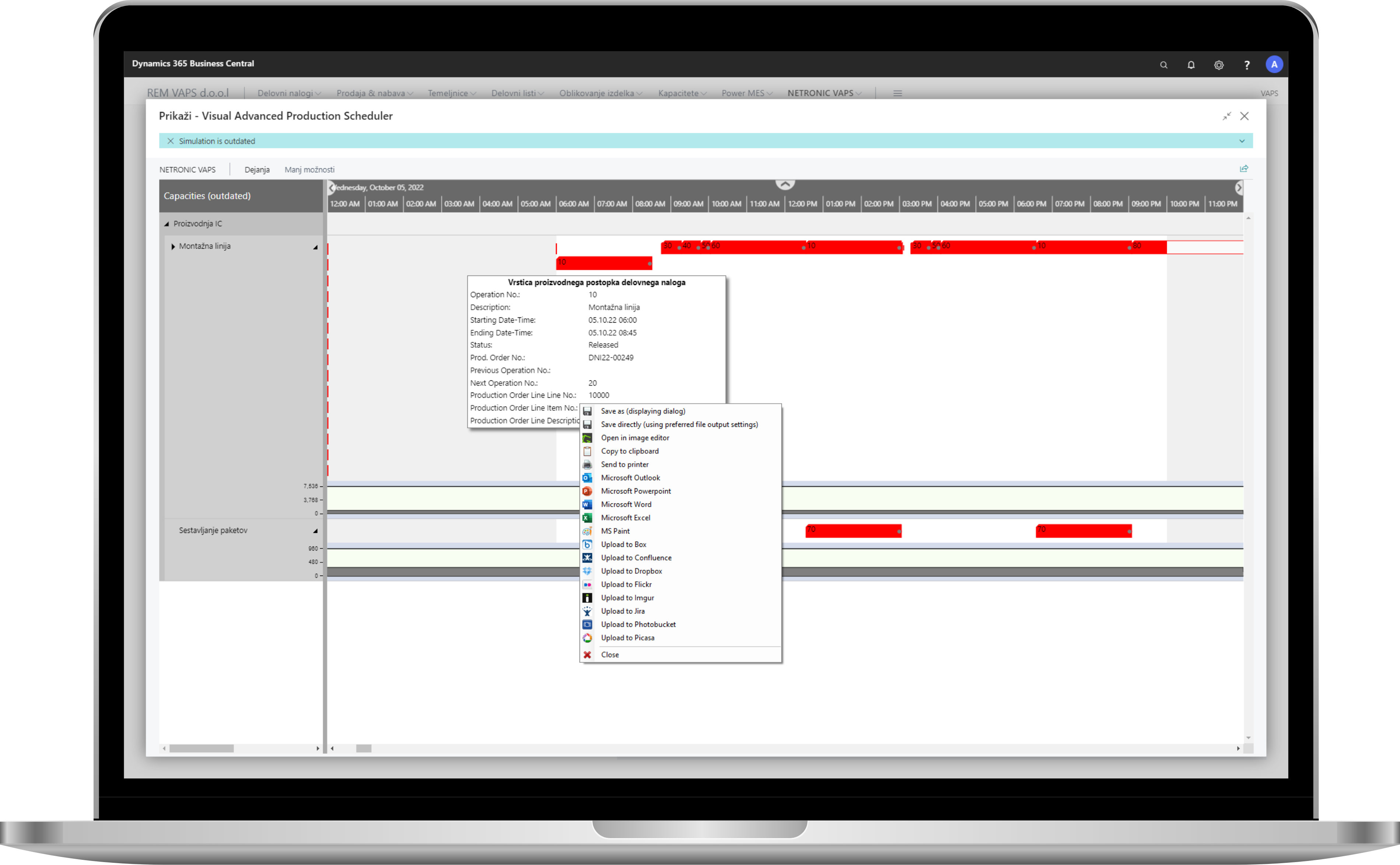Open the hamburger more menu in navigation
1400x865 pixels.
(x=897, y=93)
